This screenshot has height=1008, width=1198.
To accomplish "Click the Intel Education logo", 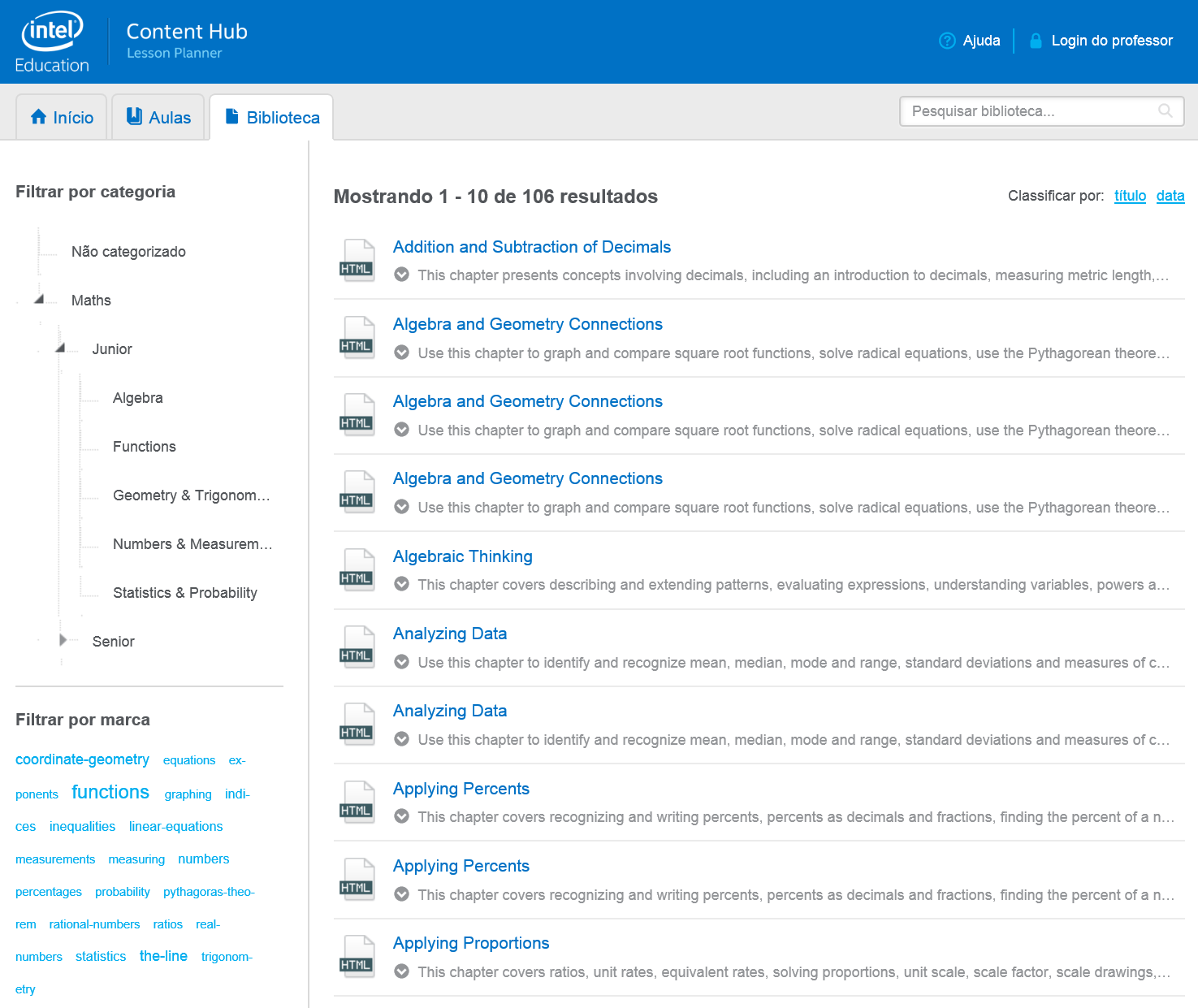I will 52,42.
